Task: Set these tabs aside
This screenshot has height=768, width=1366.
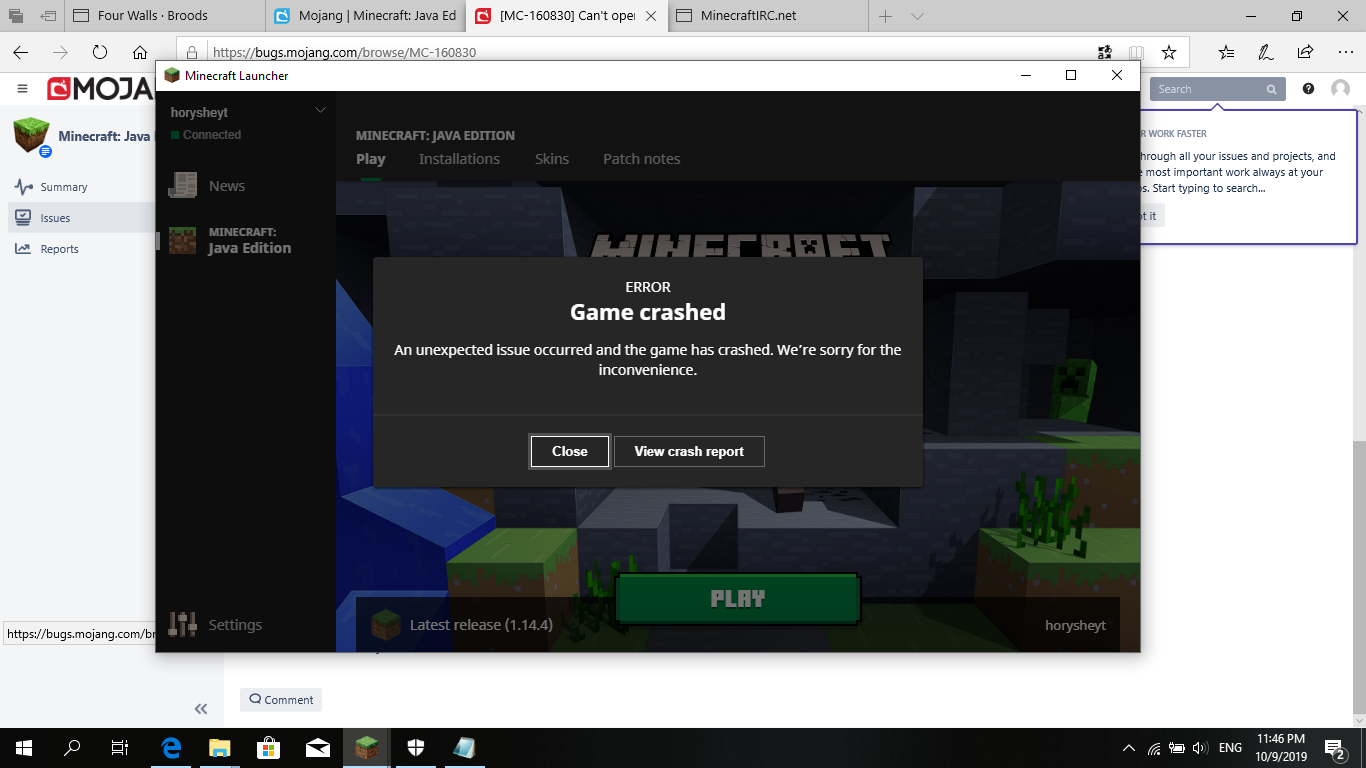Action: pos(48,16)
